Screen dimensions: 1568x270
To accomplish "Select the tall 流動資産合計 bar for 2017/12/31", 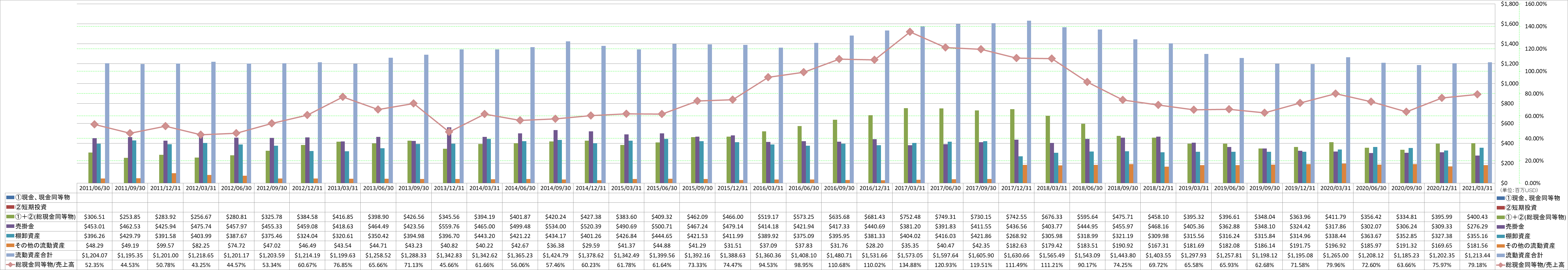I will [1029, 102].
